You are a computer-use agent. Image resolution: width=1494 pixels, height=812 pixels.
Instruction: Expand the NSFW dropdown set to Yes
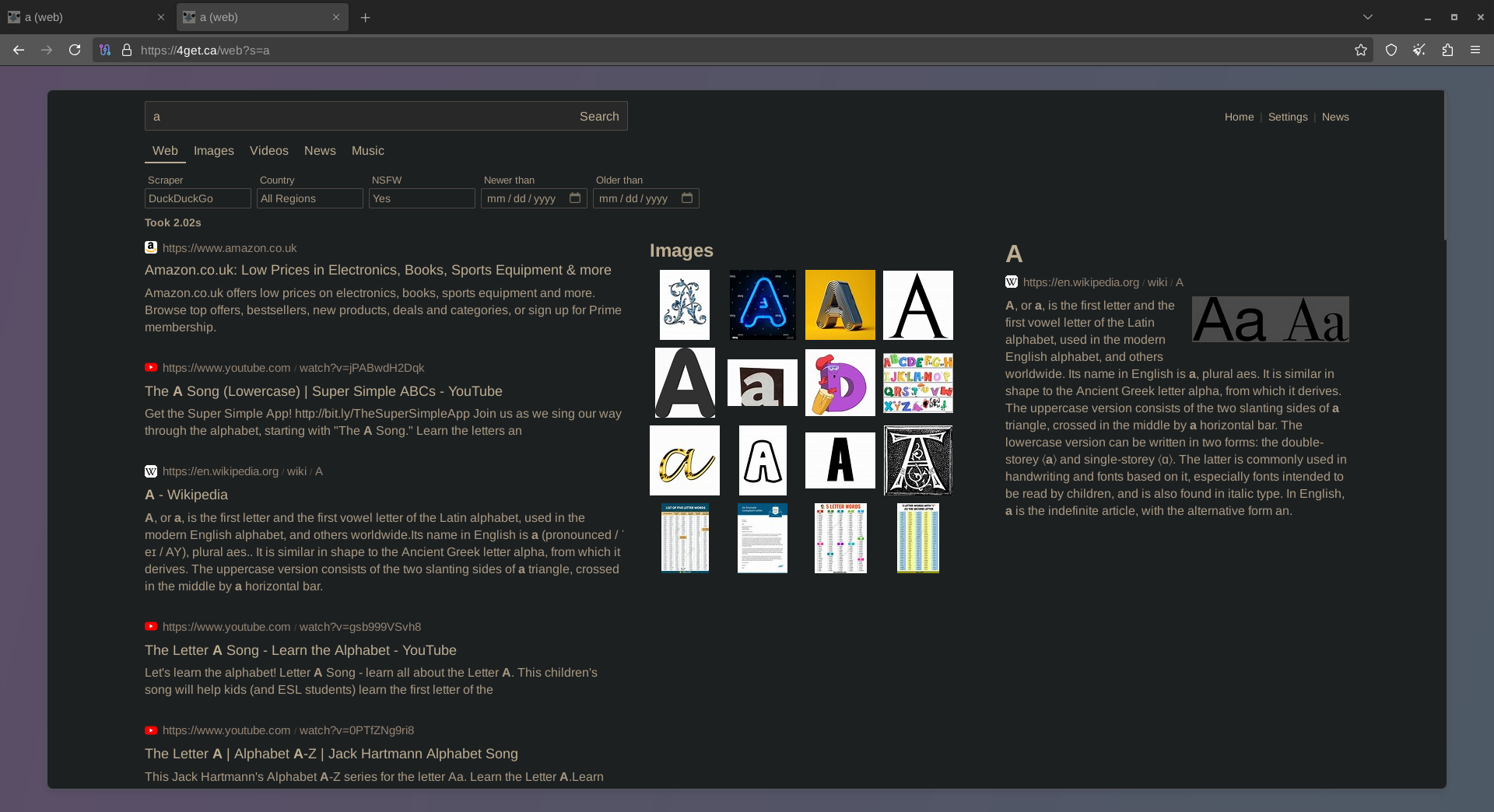[x=422, y=198]
